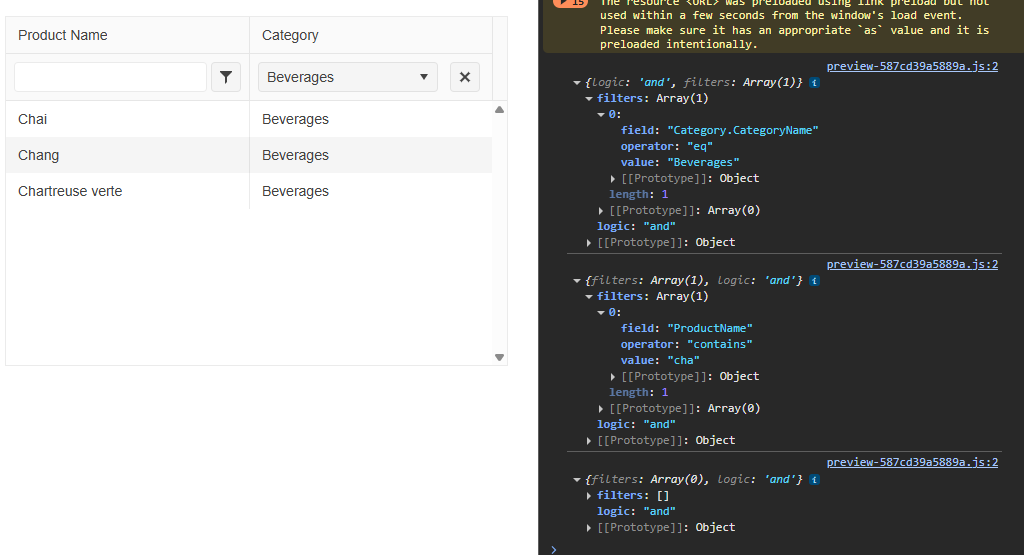Click the grid scrollbar up arrow
1024x555 pixels.
click(499, 110)
